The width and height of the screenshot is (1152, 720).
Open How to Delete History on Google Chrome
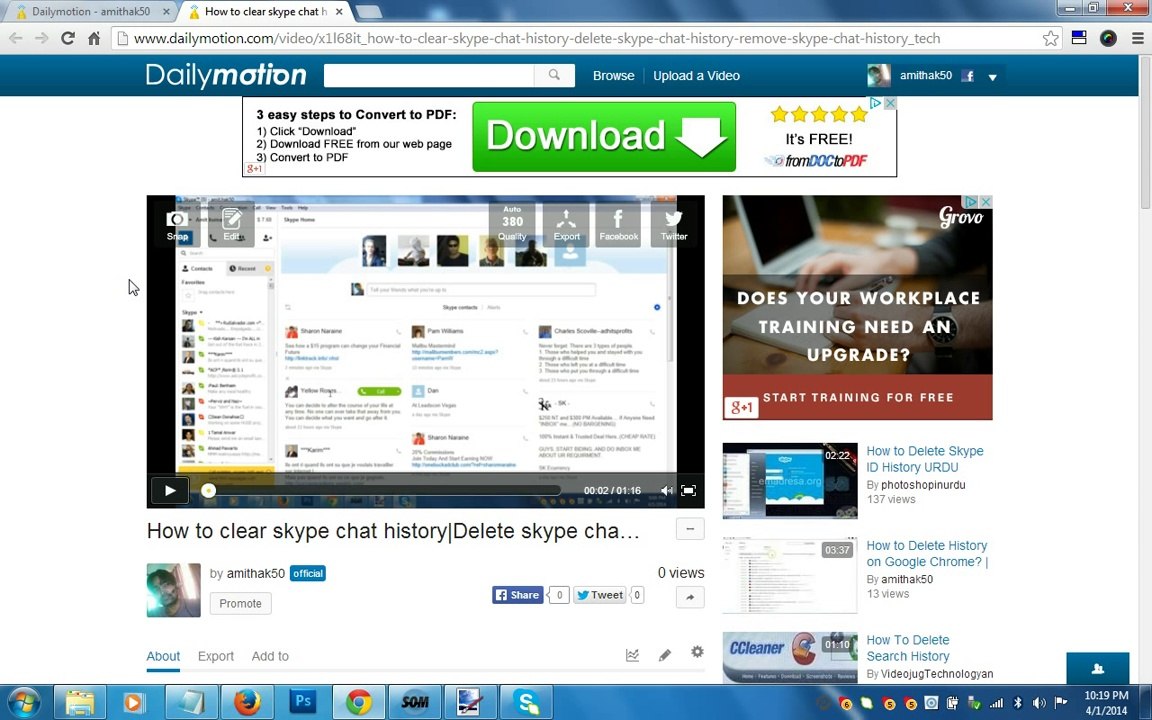927,553
